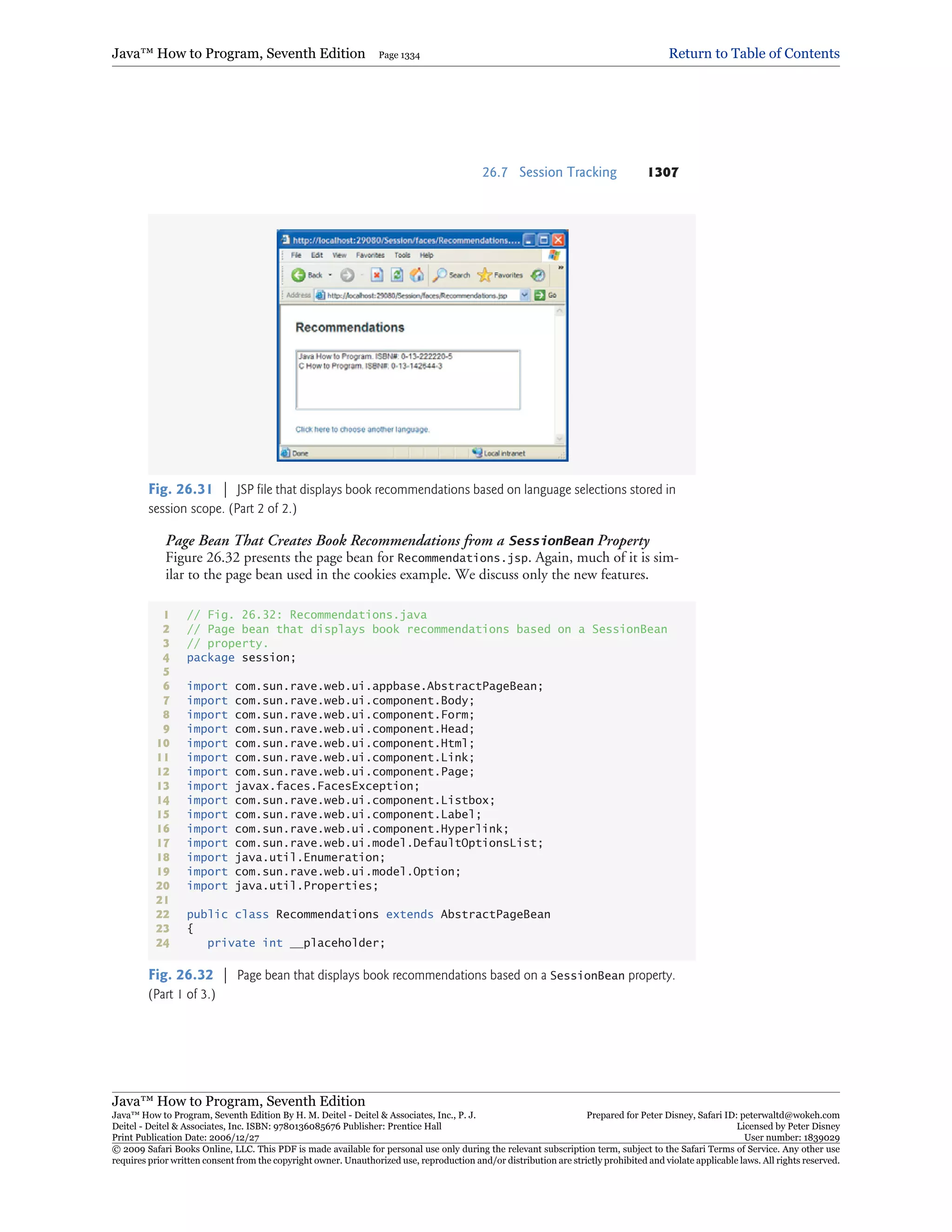Click Return to Table of Contents link
This screenshot has height=1232, width=952.
[754, 53]
